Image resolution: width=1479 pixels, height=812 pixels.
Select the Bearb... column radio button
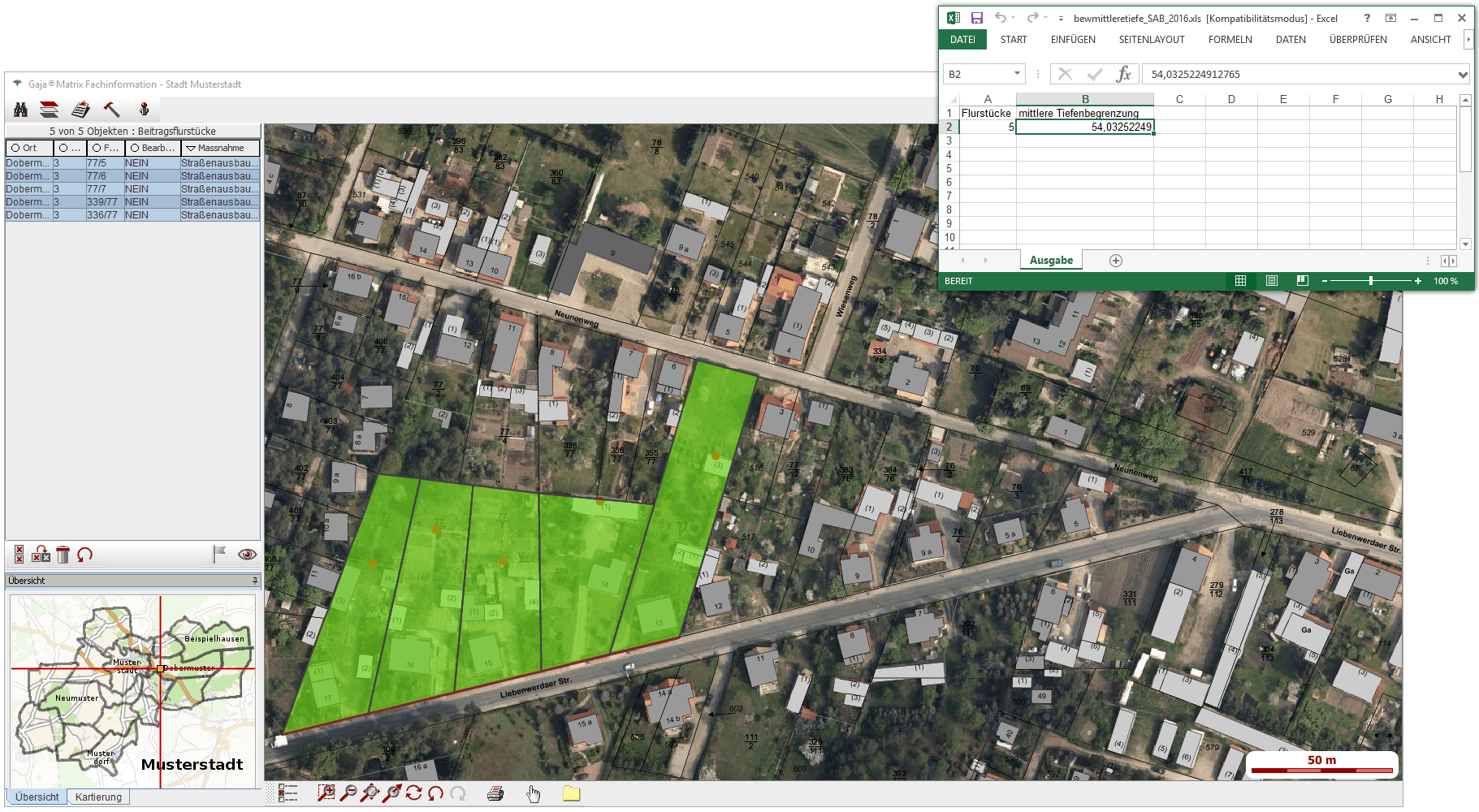(135, 148)
